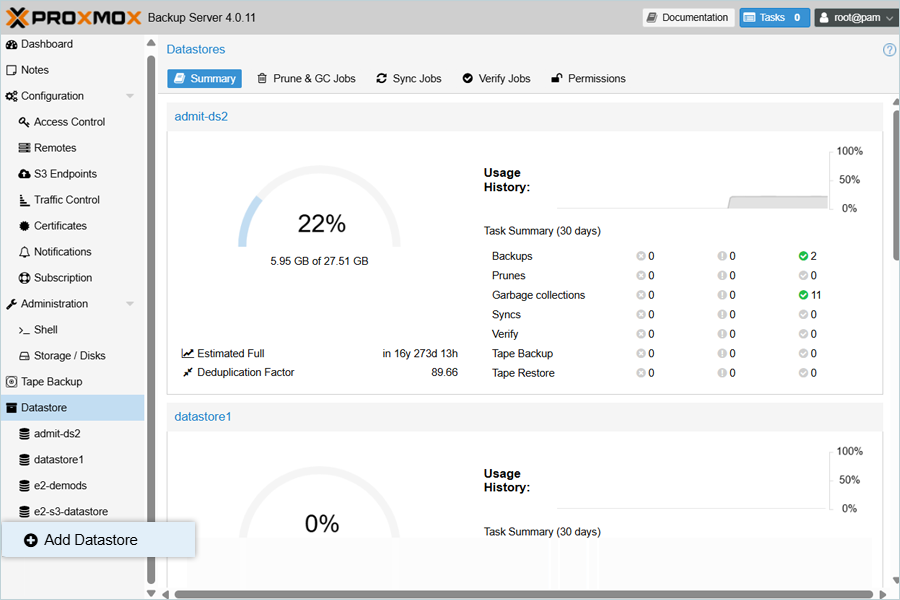
Task: Select the e2-s3-datastore datastore
Action: (70, 512)
